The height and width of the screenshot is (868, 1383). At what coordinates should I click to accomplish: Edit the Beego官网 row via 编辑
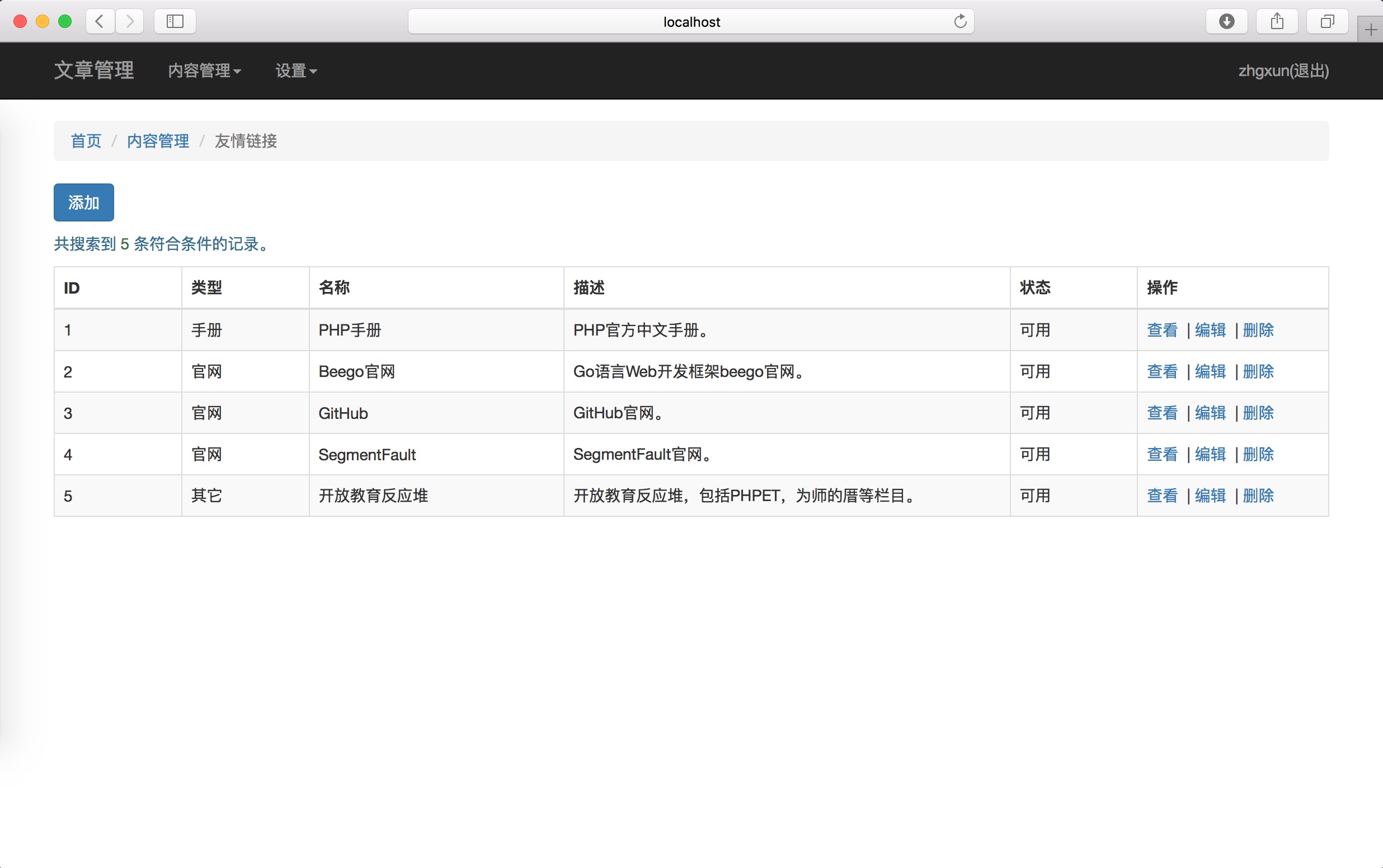point(1210,371)
